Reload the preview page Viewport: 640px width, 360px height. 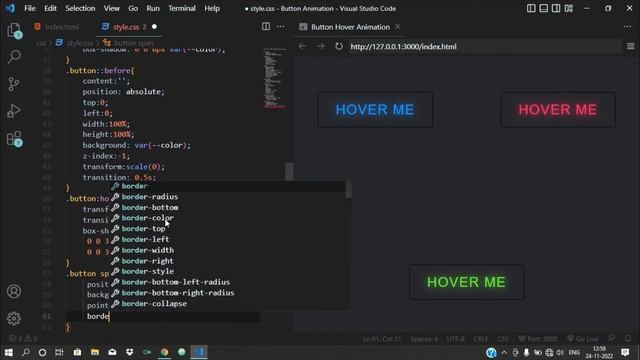[x=339, y=46]
